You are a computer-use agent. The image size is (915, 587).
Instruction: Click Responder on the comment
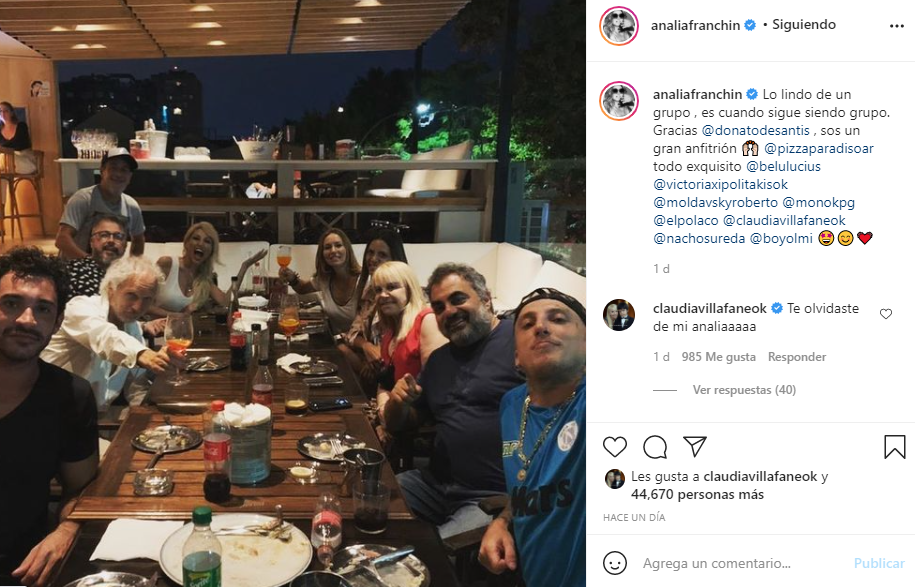point(797,357)
